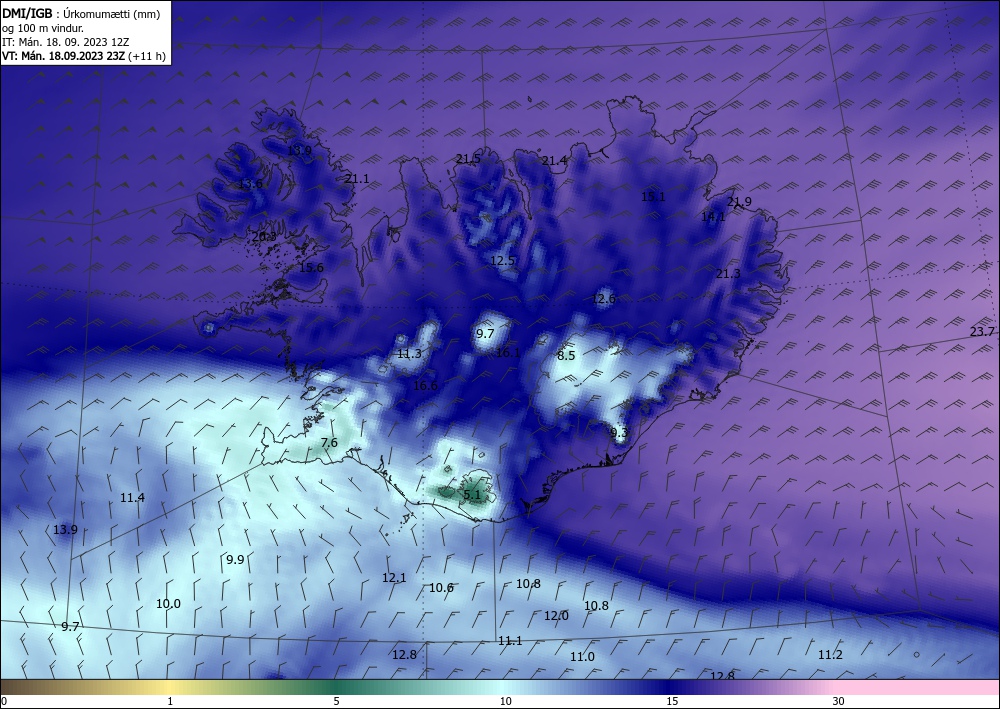
Task: Click the 1 tick label on the color scale
Action: click(x=170, y=701)
